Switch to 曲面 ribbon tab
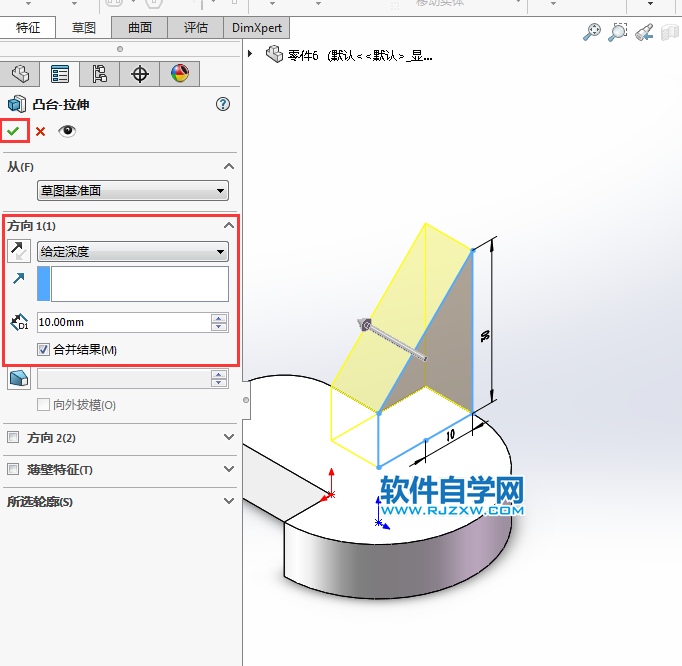The height and width of the screenshot is (666, 682). 140,28
